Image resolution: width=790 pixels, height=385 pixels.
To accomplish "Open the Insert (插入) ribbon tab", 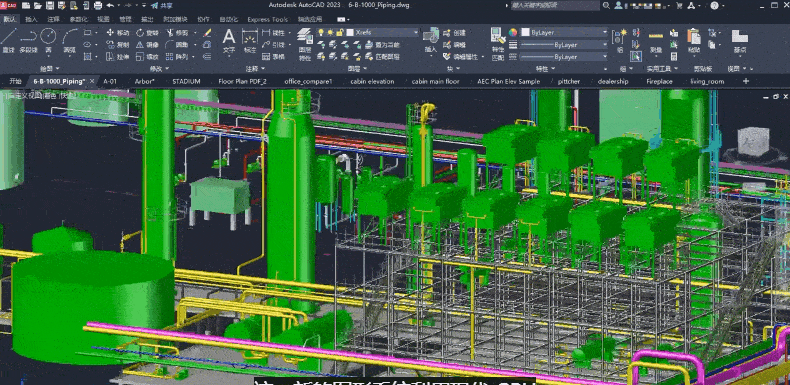I will (x=31, y=20).
